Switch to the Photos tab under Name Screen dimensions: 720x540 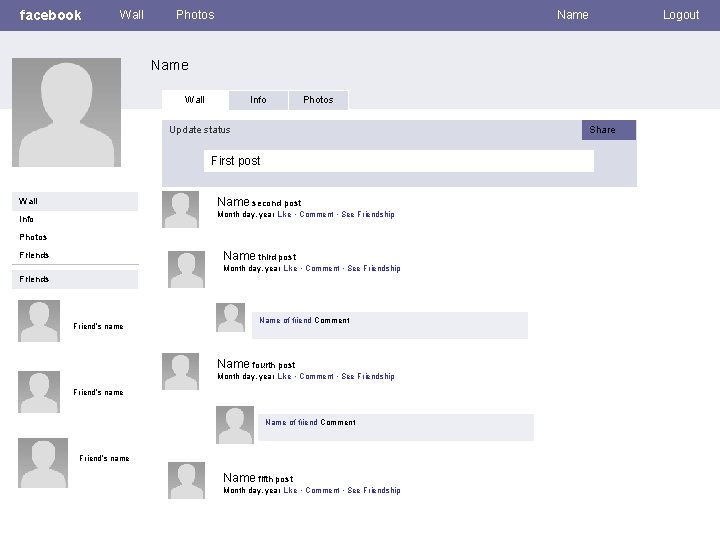tap(318, 100)
